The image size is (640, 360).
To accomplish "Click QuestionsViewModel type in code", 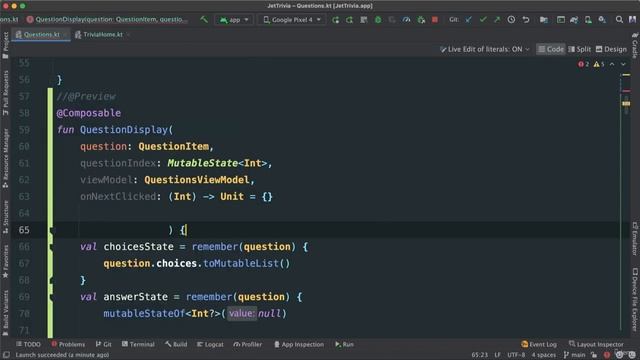I will point(197,180).
